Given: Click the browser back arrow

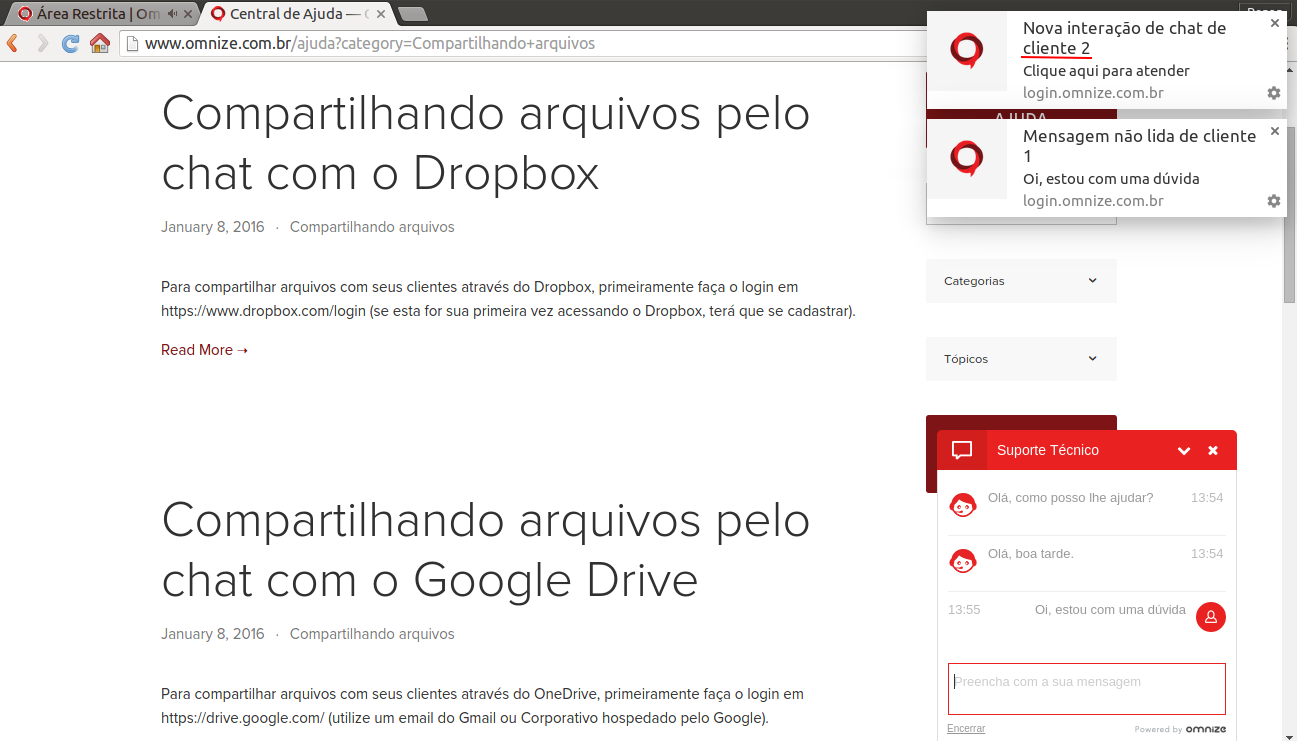Looking at the screenshot, I should (x=13, y=44).
